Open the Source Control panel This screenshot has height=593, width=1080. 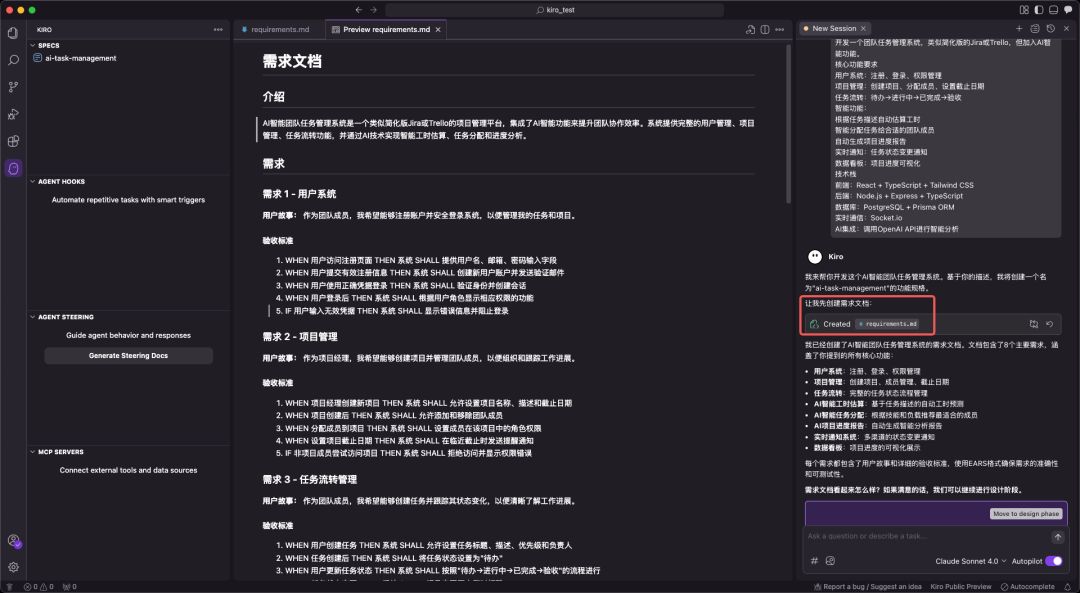click(12, 88)
